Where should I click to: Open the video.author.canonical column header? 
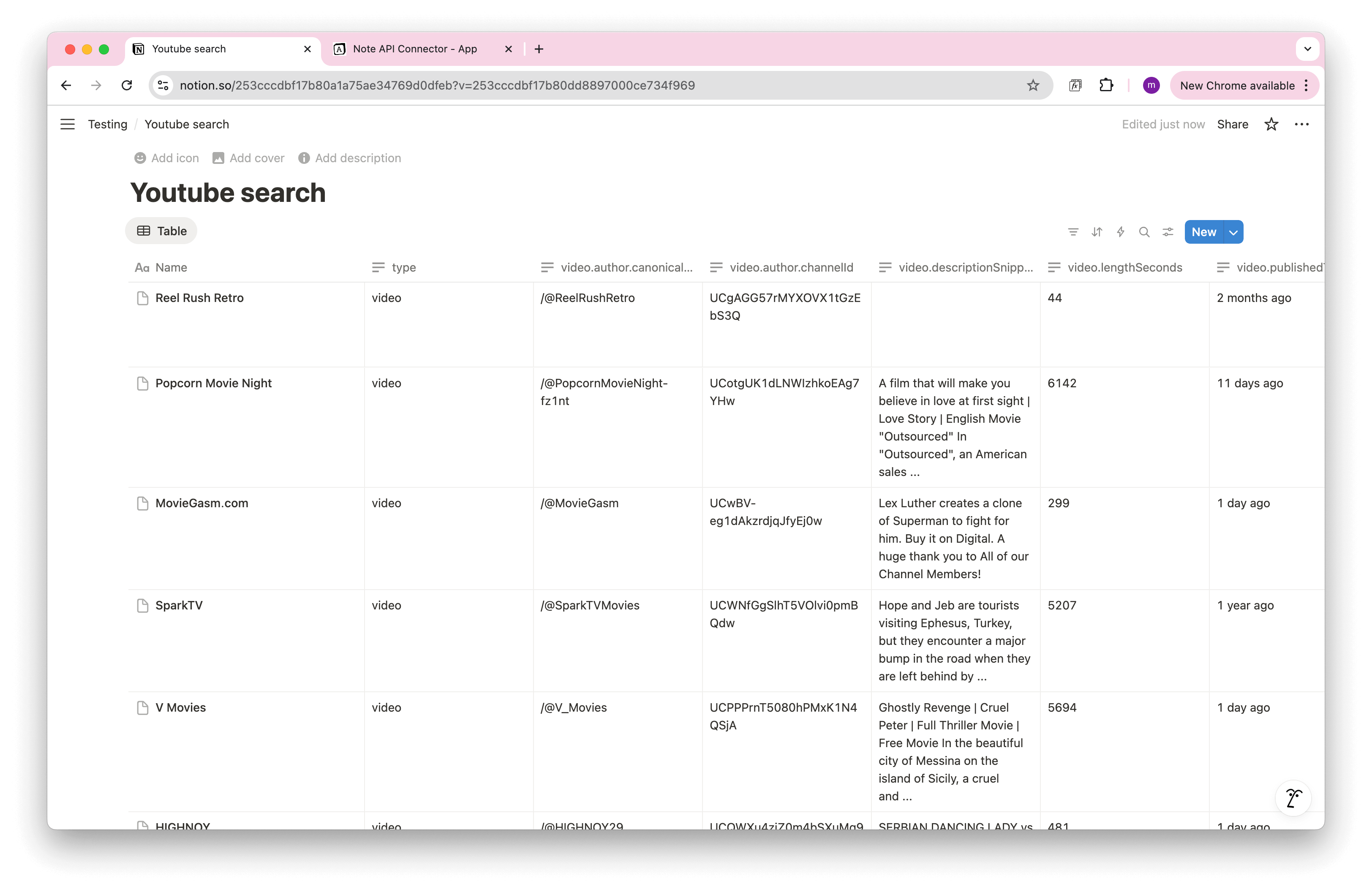point(618,267)
